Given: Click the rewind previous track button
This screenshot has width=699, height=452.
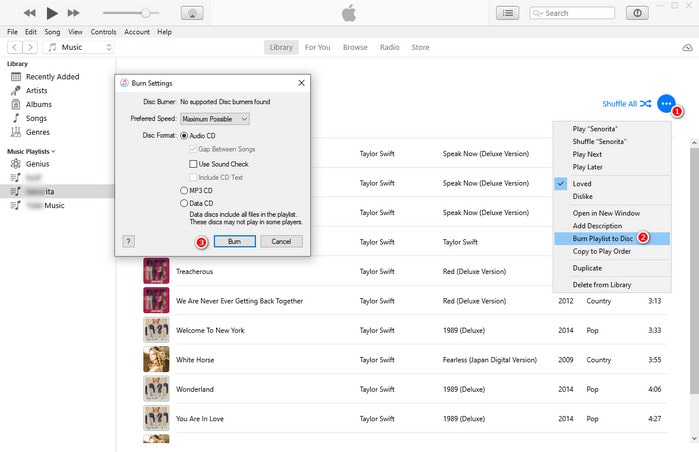Looking at the screenshot, I should [29, 13].
